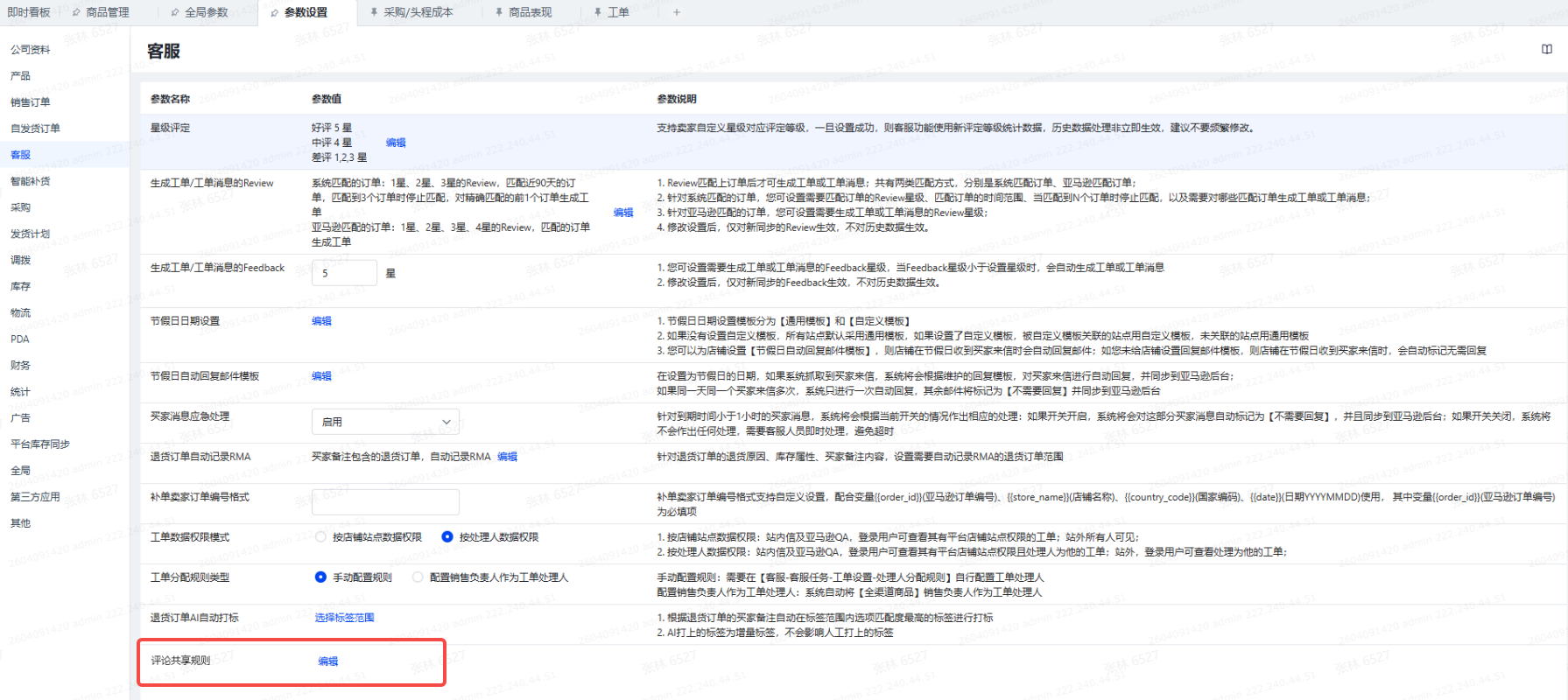The image size is (1568, 700).
Task: Open 平台库存同步 in the sidebar
Action: click(40, 444)
